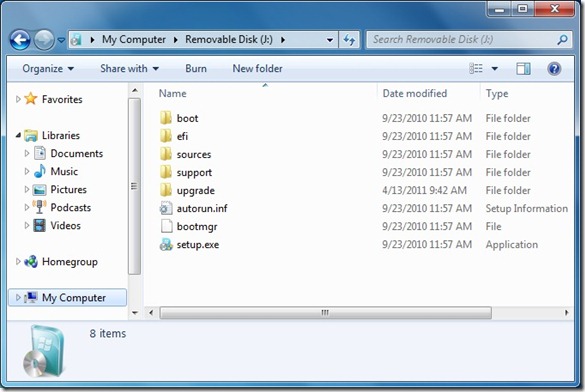Open the Share with menu

tap(129, 69)
